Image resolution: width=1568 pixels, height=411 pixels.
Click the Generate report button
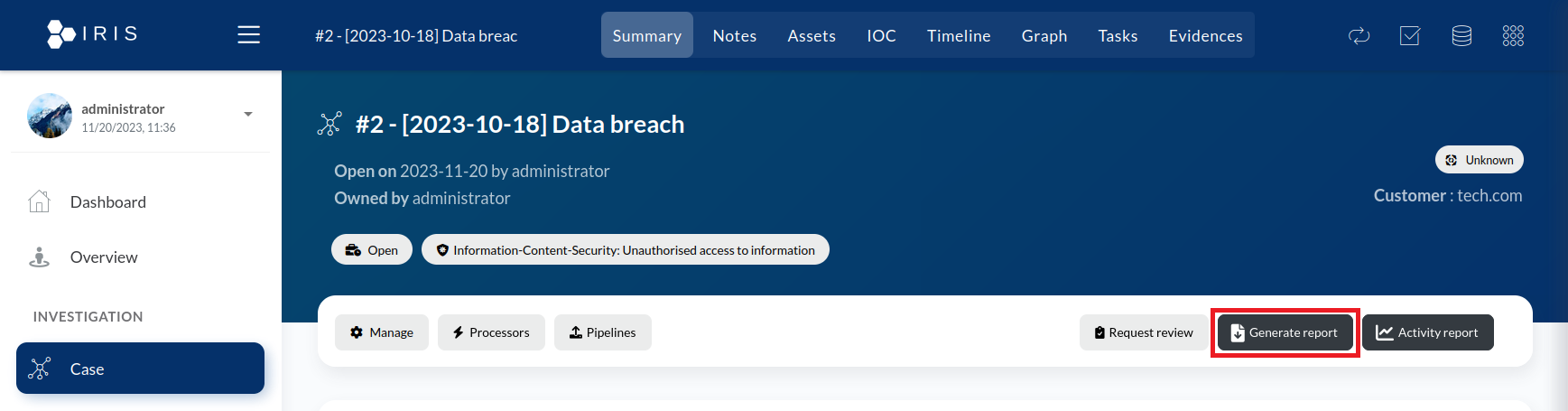[x=1285, y=332]
